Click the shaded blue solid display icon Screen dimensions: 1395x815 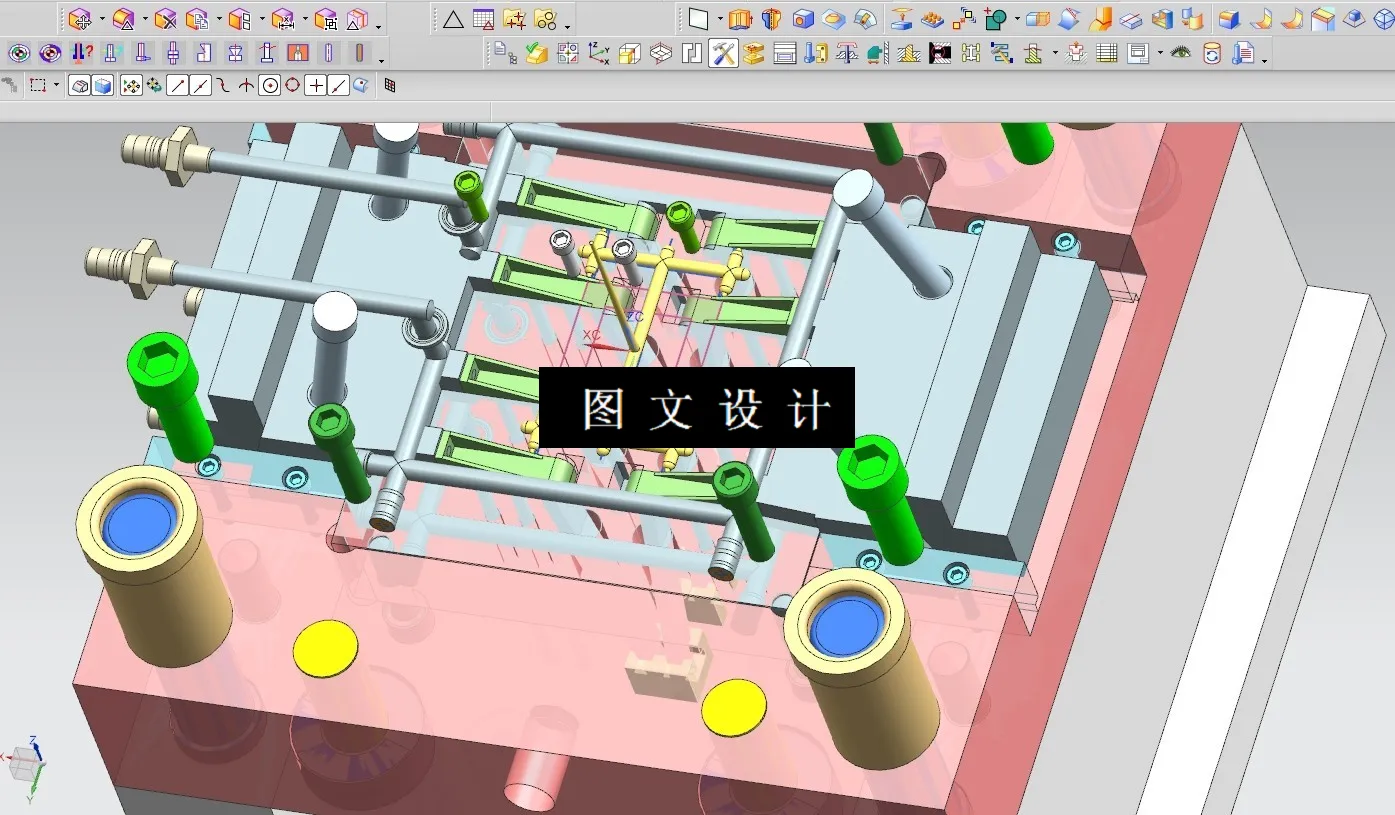point(103,84)
